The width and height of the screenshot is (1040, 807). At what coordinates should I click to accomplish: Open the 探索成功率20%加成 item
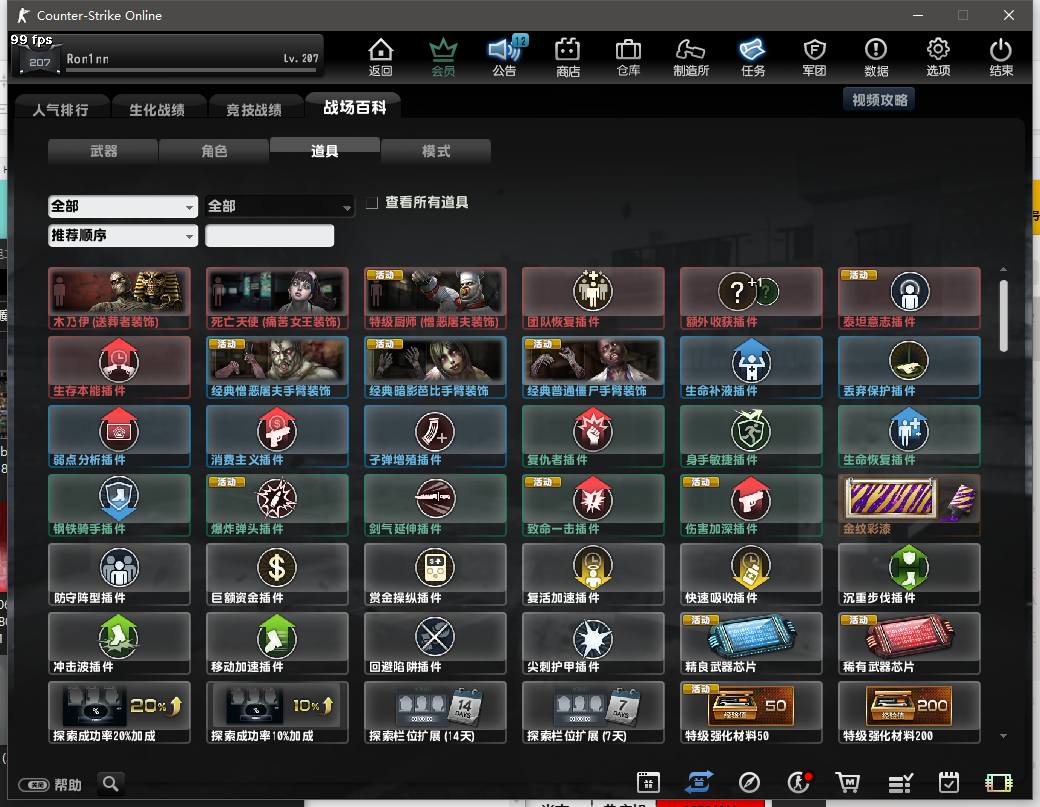[119, 712]
